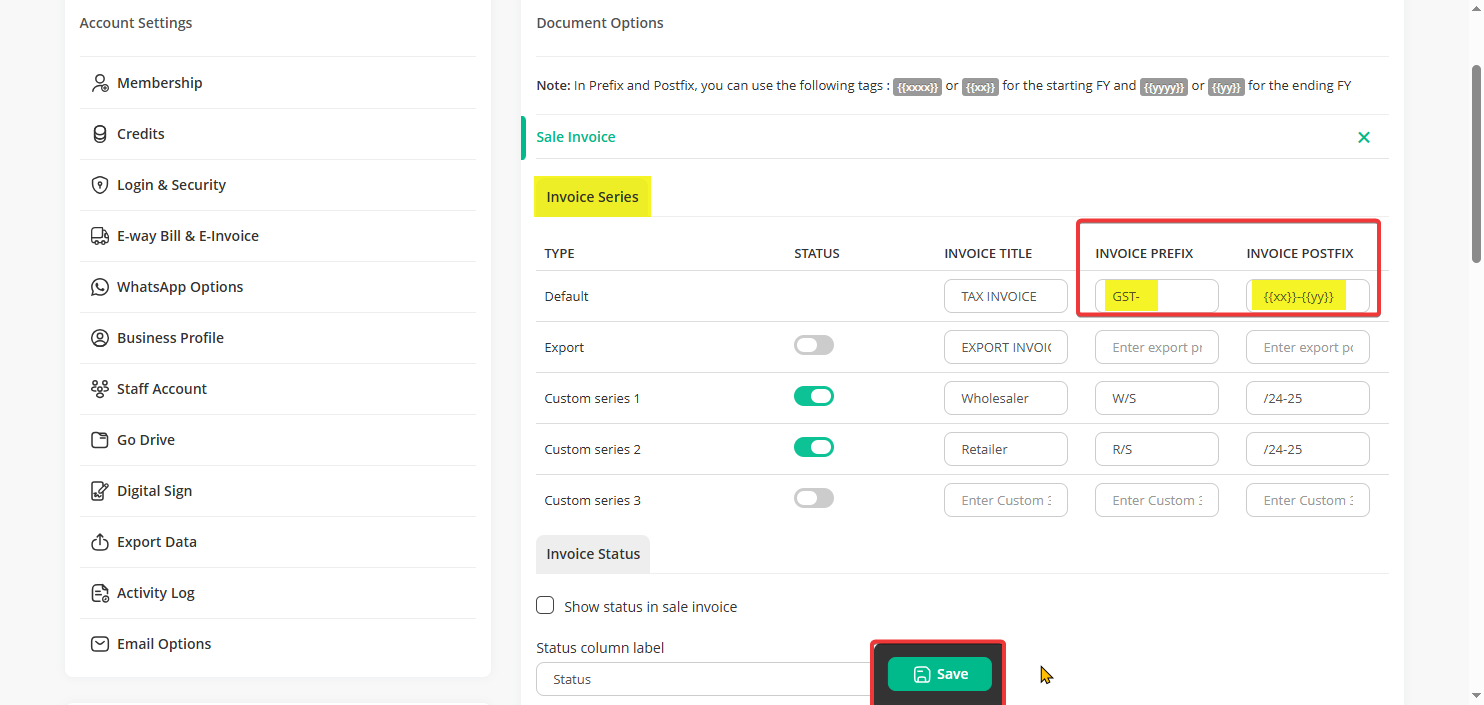
Task: Edit the Wholesaler title field
Action: pos(1006,398)
